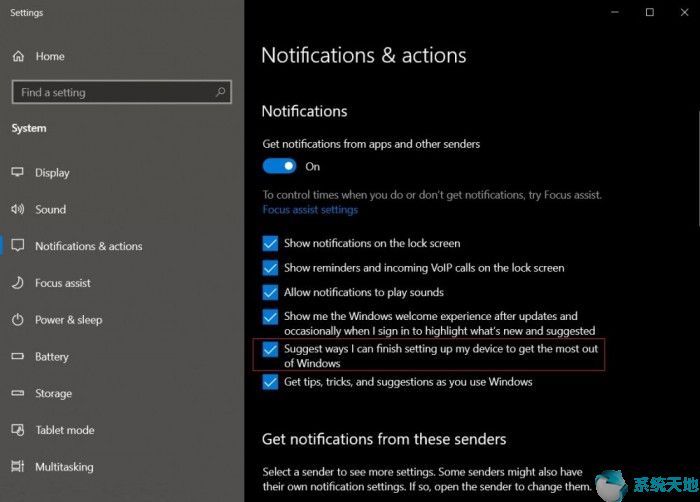Screen dimensions: 700x502
Task: Click the 'Get notifications from apps and other senders' label
Action: point(371,144)
